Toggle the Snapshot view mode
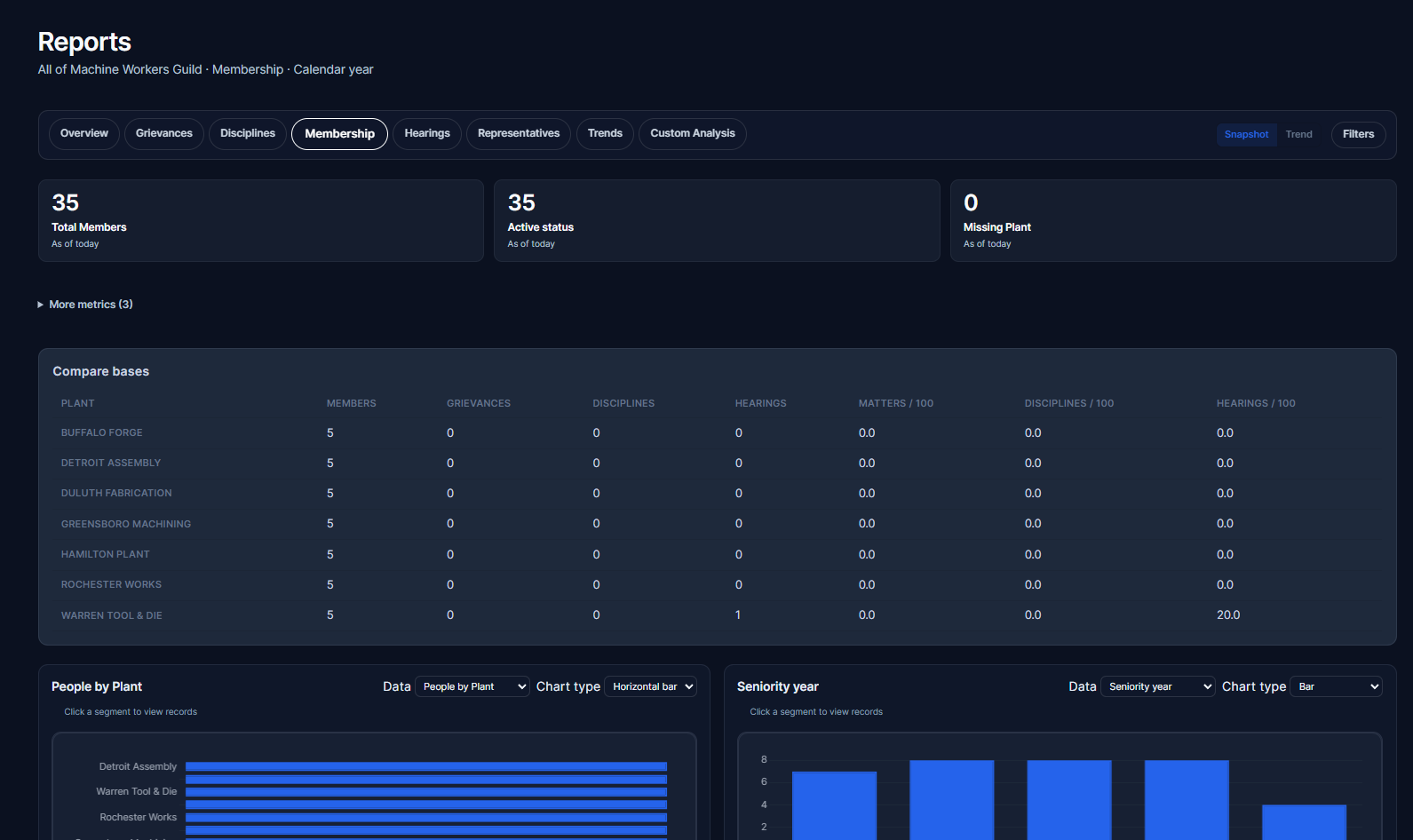The height and width of the screenshot is (840, 1413). 1246,135
